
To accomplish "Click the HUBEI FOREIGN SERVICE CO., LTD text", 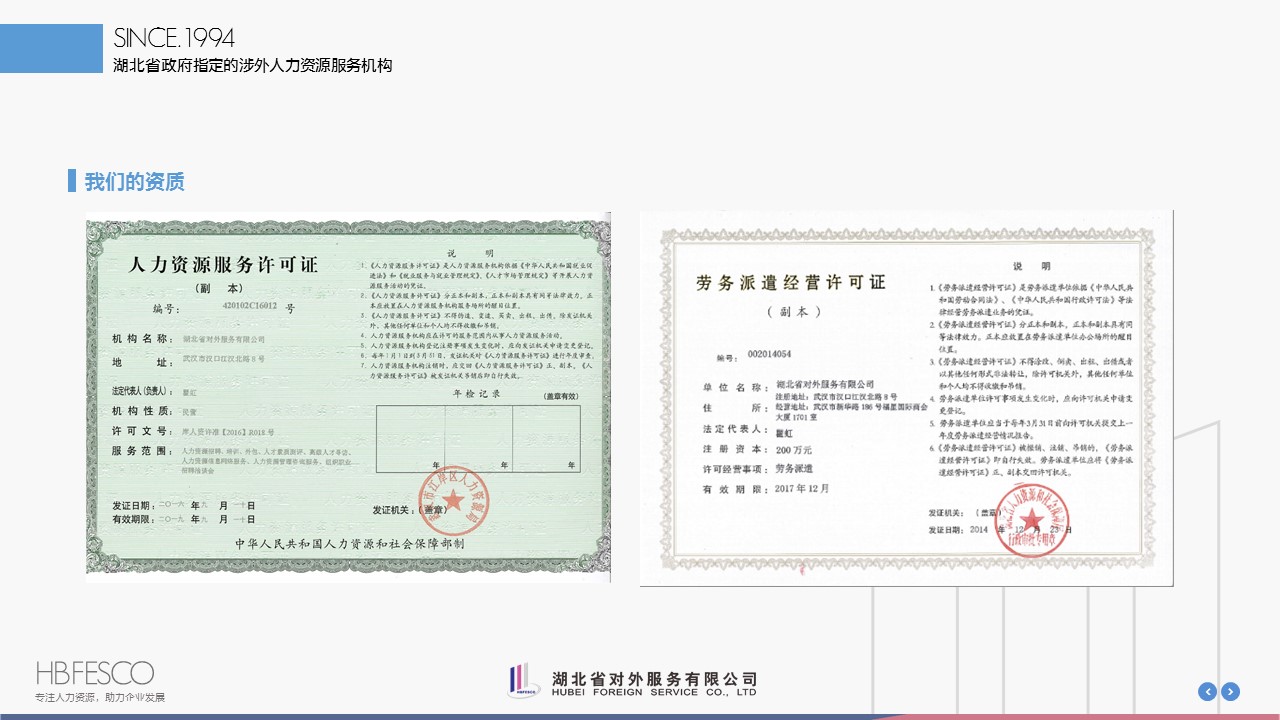I will (x=654, y=692).
